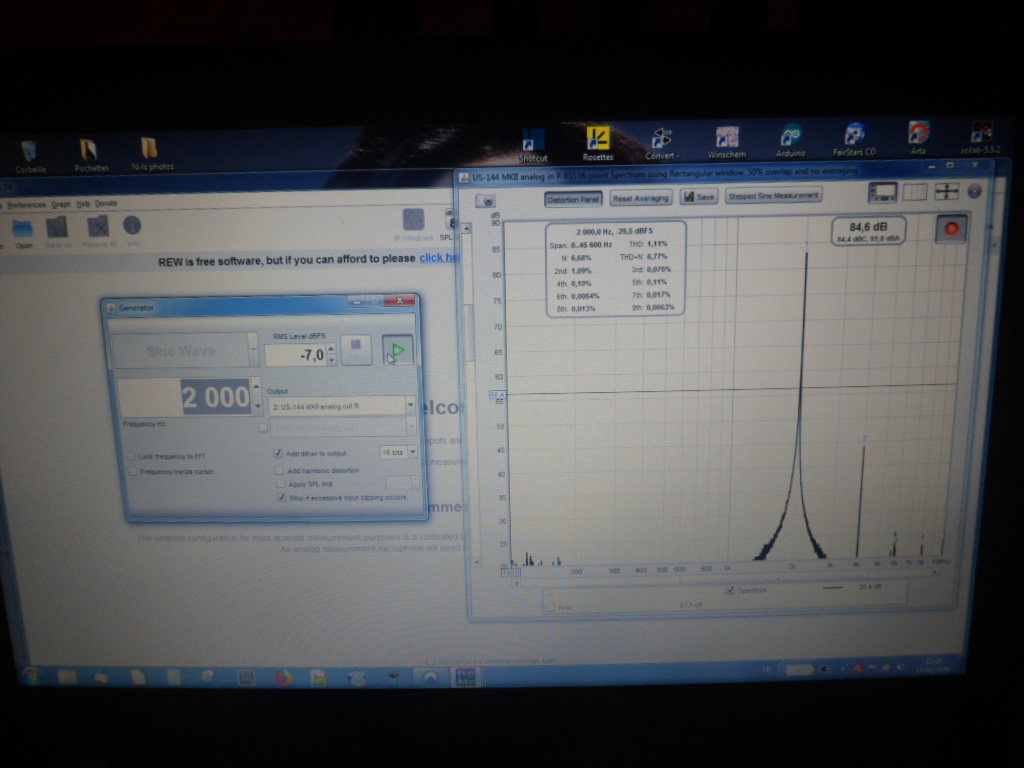This screenshot has width=1024, height=768.
Task: Toggle Add dither to output checkbox
Action: click(x=279, y=453)
